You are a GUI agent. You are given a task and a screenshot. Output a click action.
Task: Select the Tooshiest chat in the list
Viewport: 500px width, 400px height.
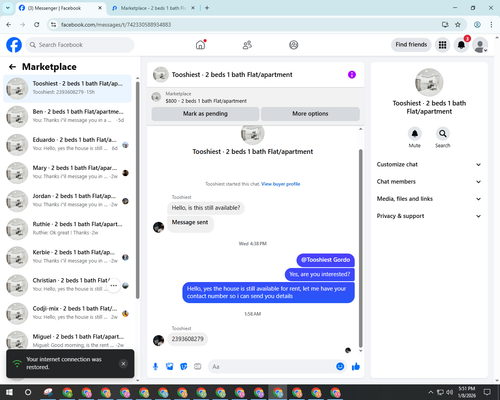(68, 89)
